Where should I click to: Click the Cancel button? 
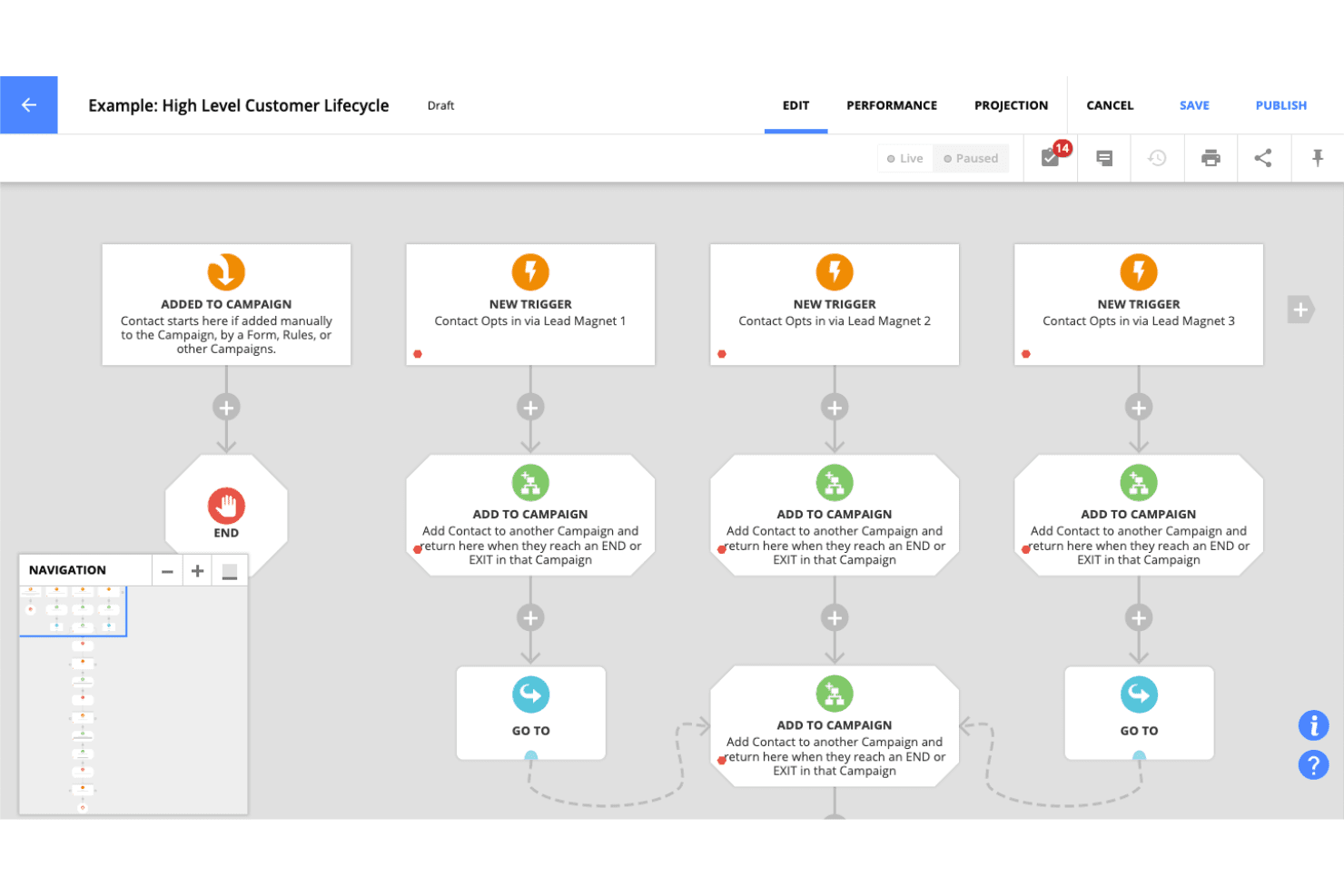(x=1110, y=105)
